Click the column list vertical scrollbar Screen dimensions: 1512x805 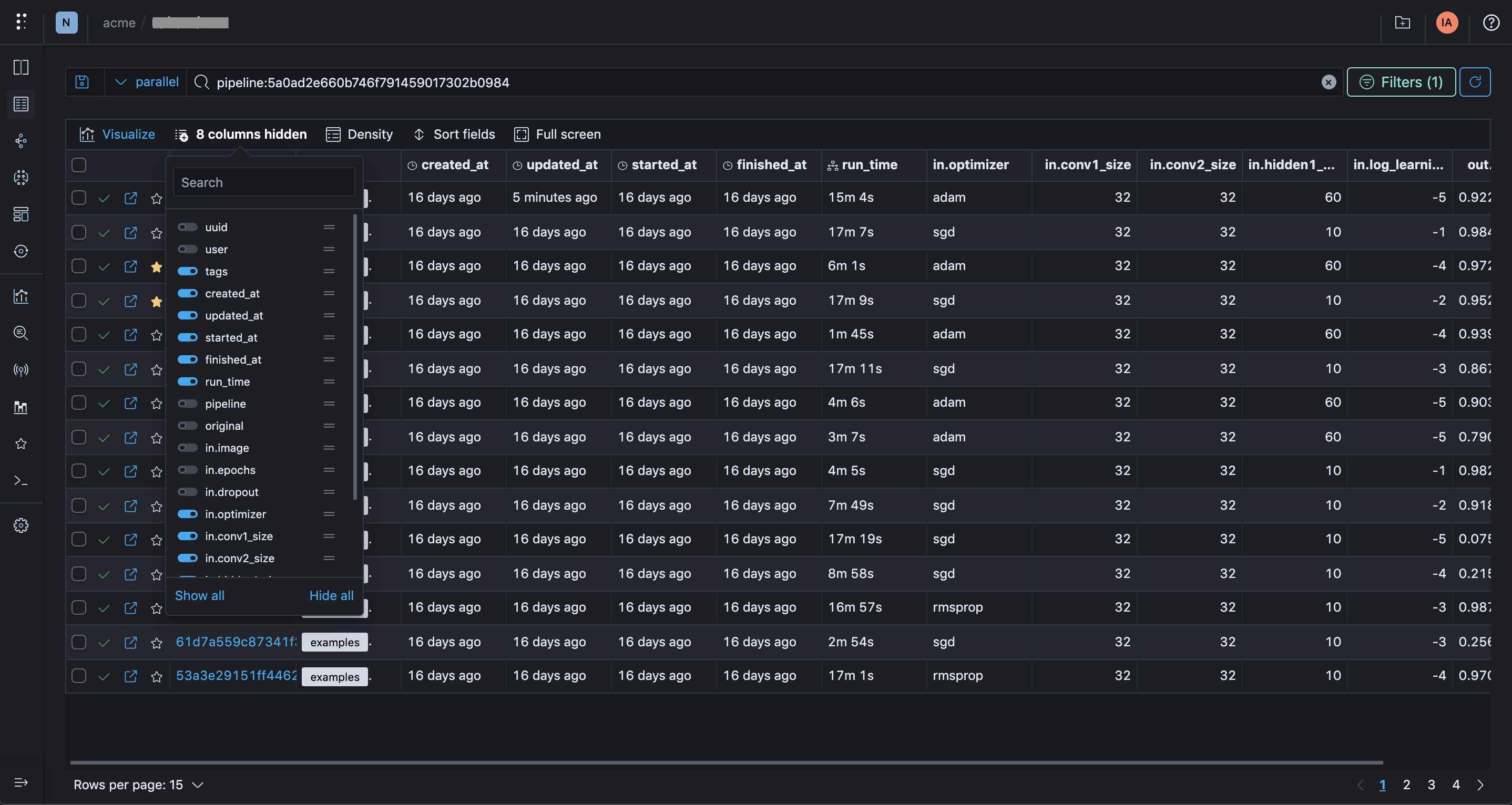354,357
